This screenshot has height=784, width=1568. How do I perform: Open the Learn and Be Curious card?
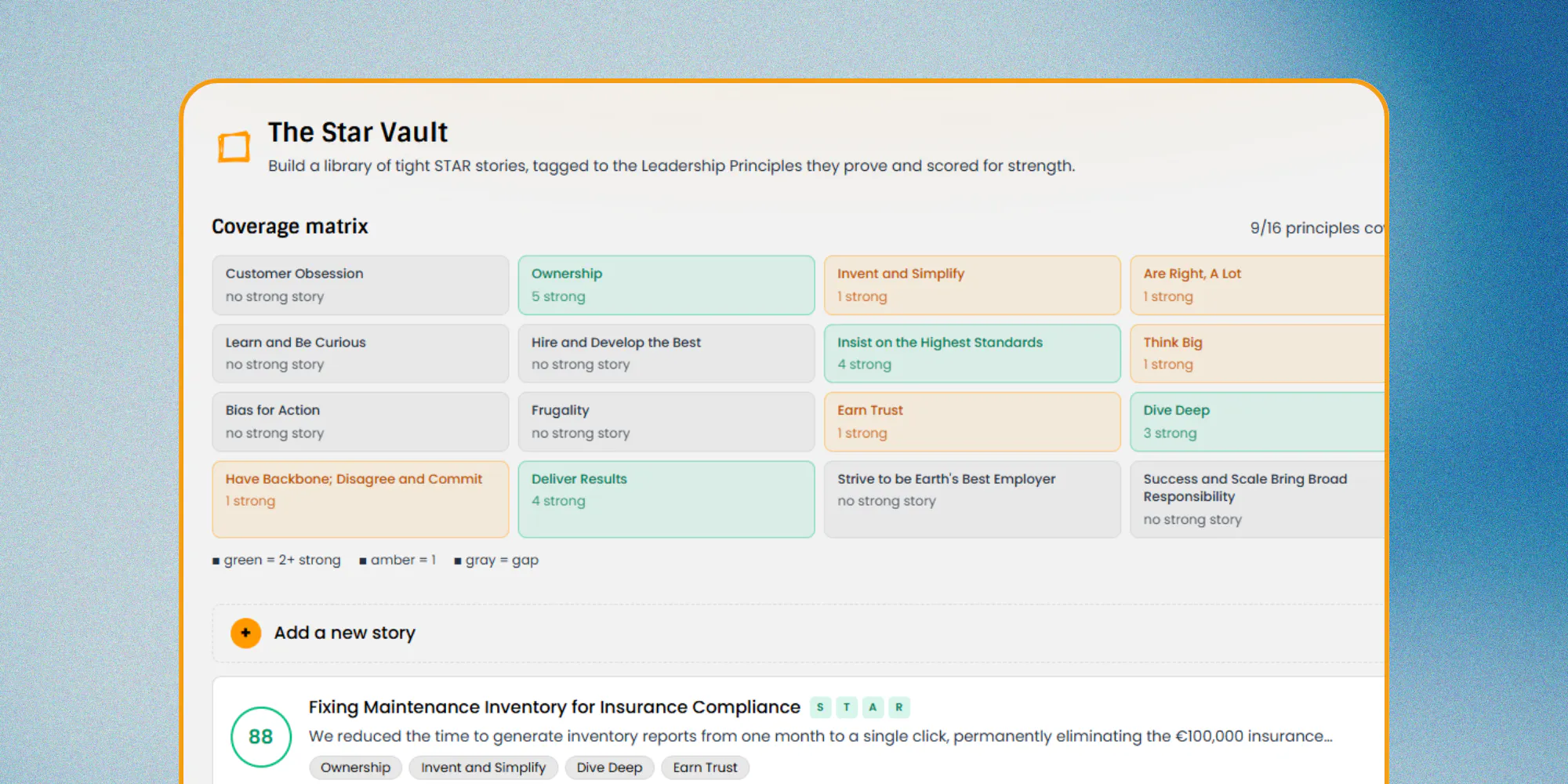[361, 354]
